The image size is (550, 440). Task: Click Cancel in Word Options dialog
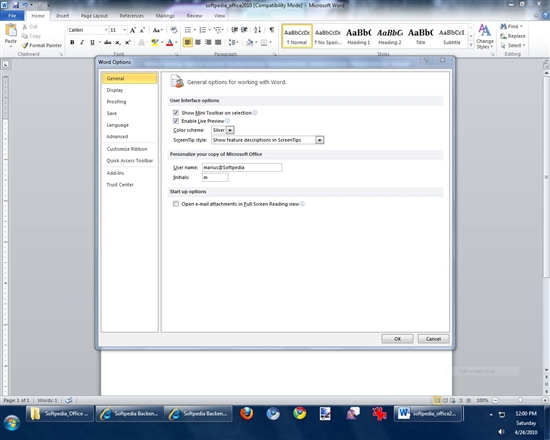coord(433,339)
